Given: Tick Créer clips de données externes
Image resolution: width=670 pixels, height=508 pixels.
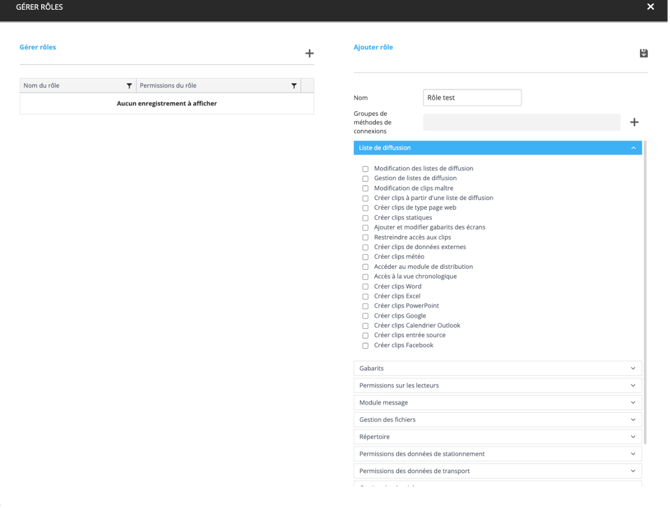Looking at the screenshot, I should 365,247.
